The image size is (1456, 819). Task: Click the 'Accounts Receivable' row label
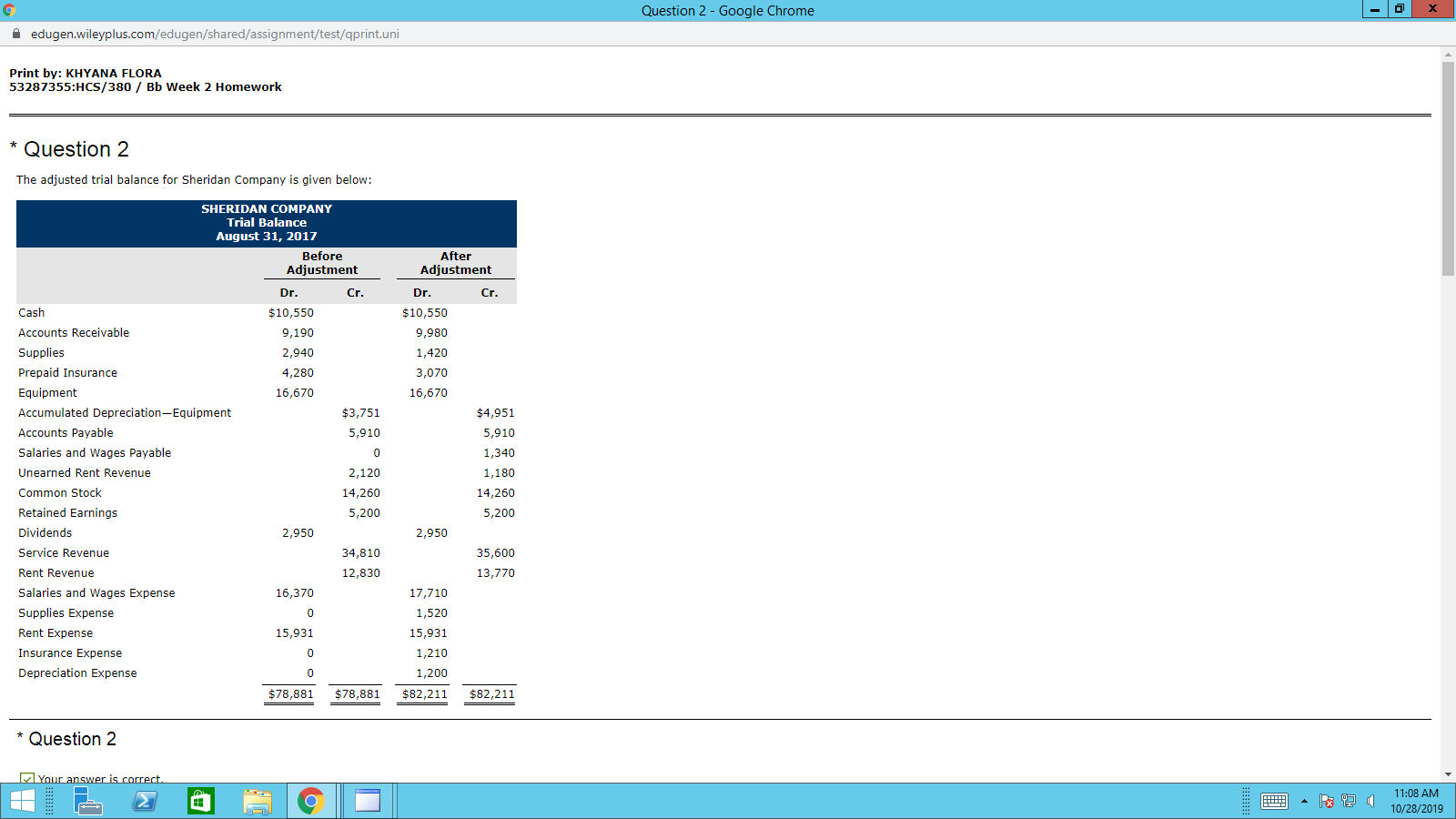pos(74,333)
